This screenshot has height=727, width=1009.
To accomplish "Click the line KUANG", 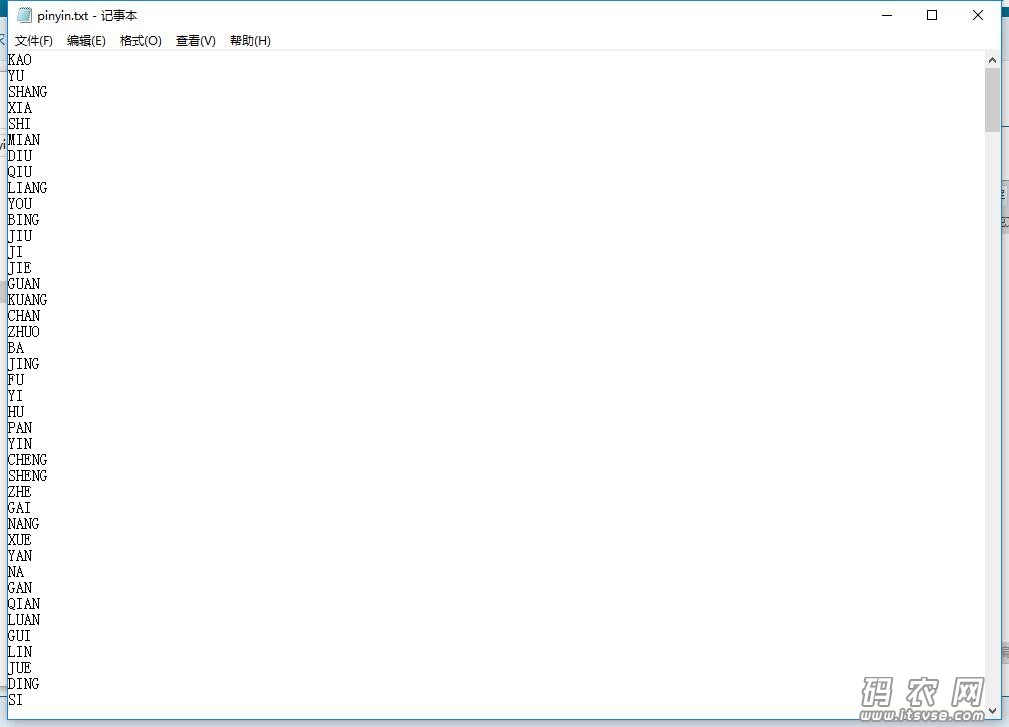I will coord(27,300).
